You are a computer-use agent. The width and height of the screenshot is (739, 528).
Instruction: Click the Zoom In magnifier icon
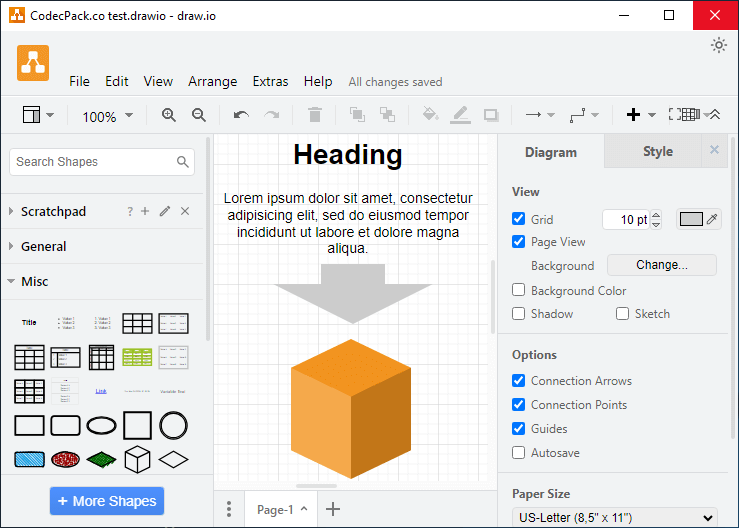coord(169,115)
